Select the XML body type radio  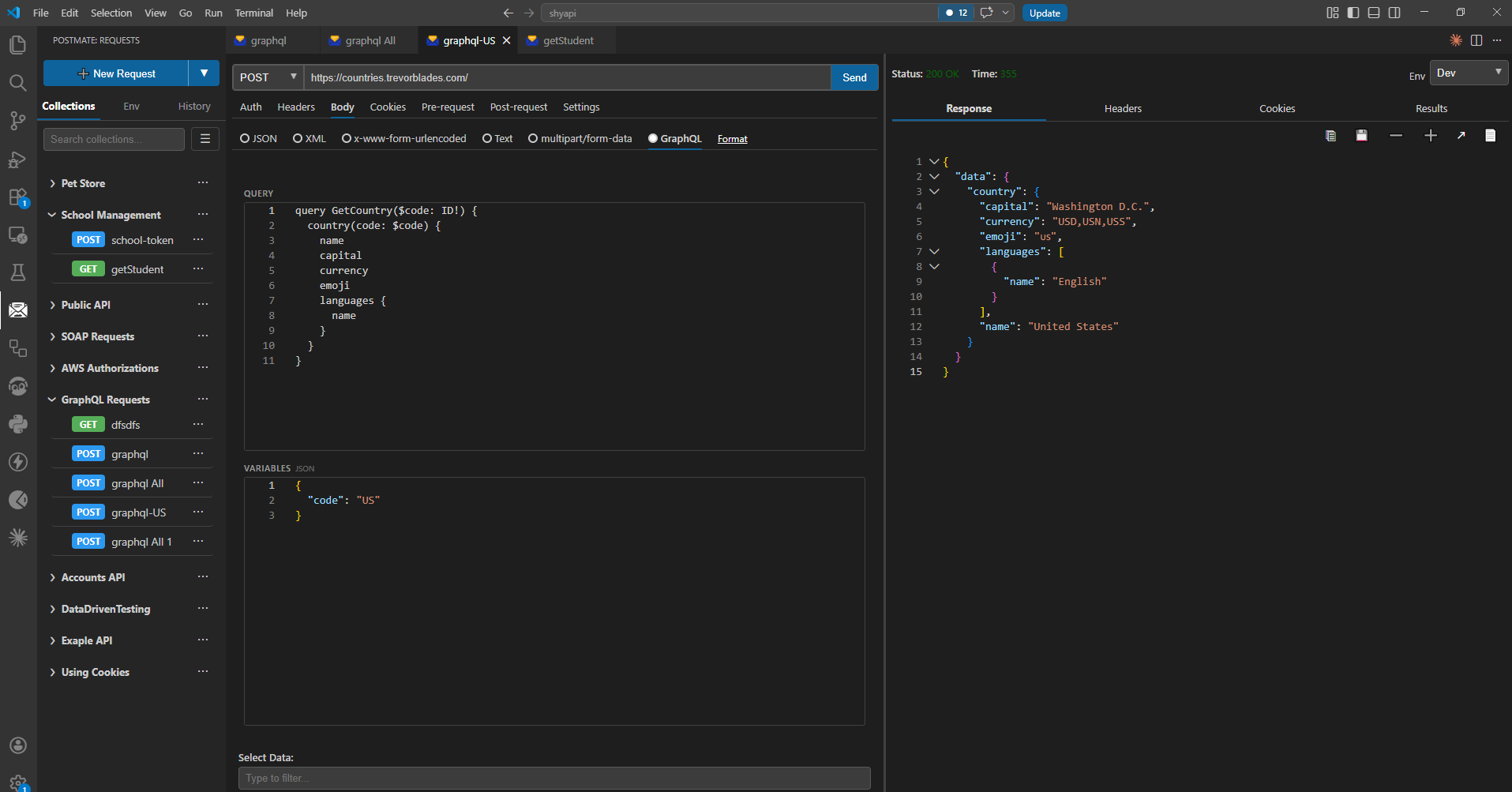coord(298,138)
